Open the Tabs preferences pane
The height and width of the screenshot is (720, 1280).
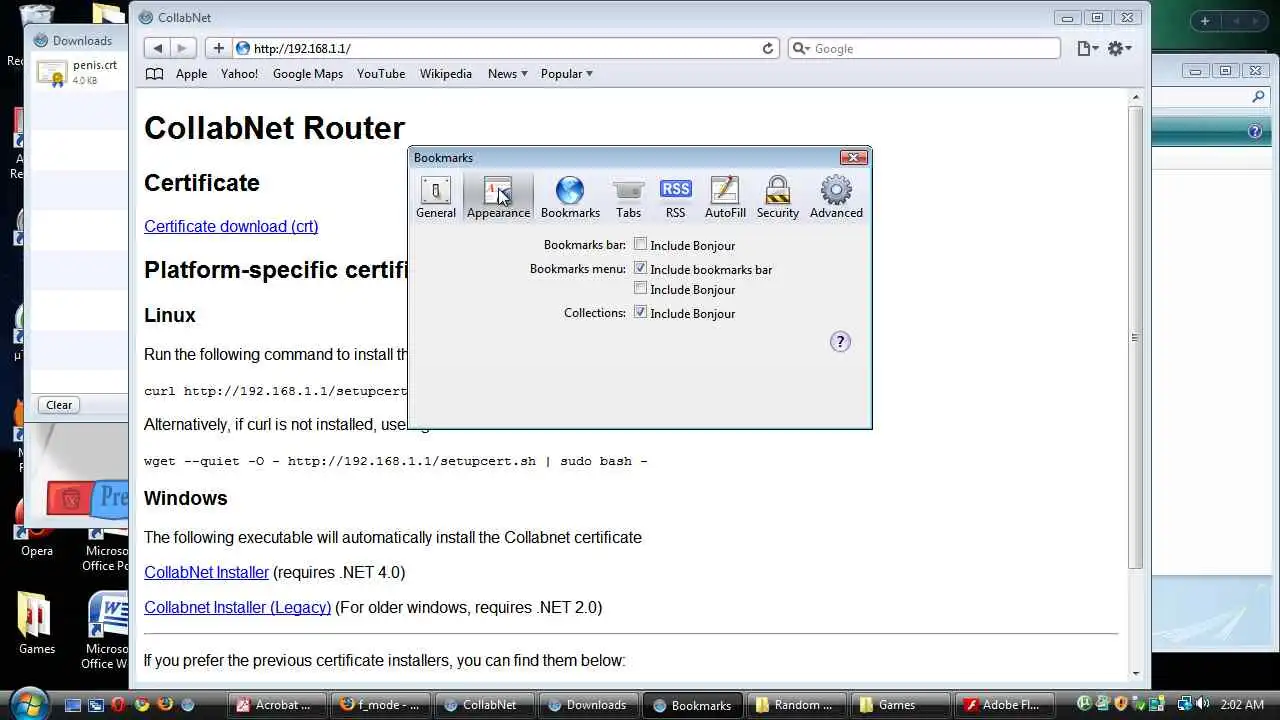click(628, 197)
